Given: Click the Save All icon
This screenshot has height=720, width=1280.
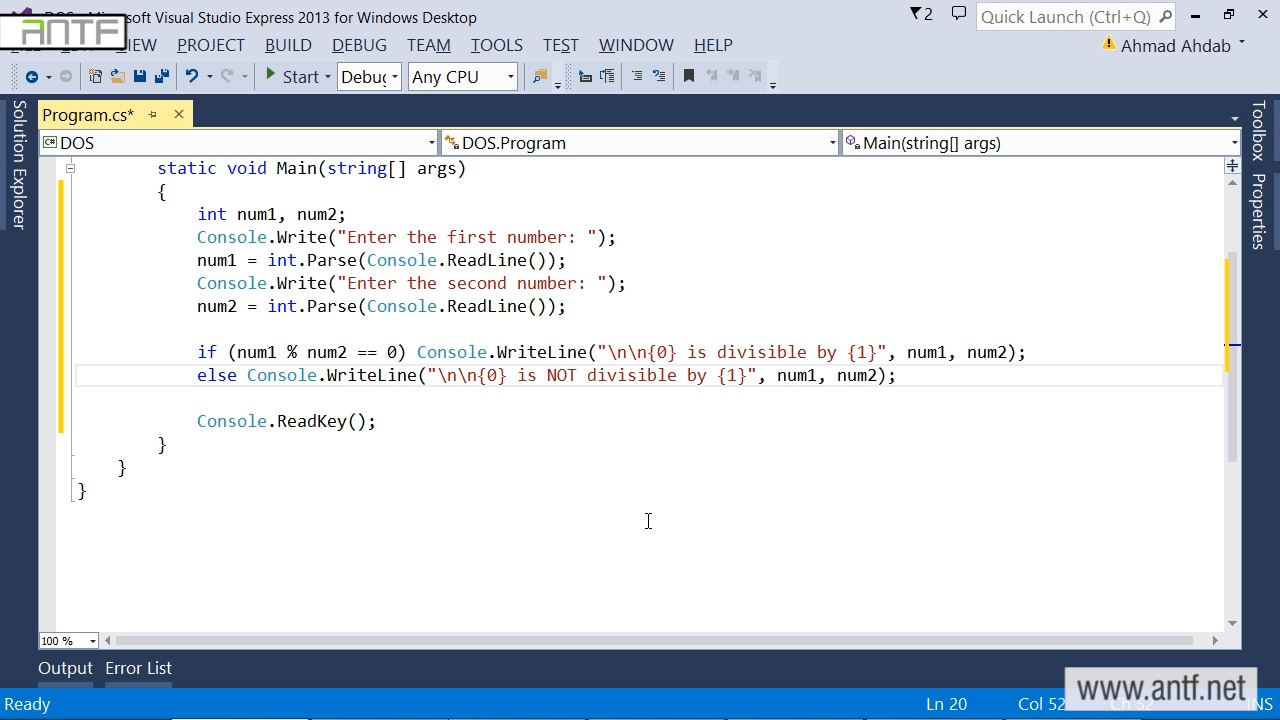Looking at the screenshot, I should click(161, 77).
